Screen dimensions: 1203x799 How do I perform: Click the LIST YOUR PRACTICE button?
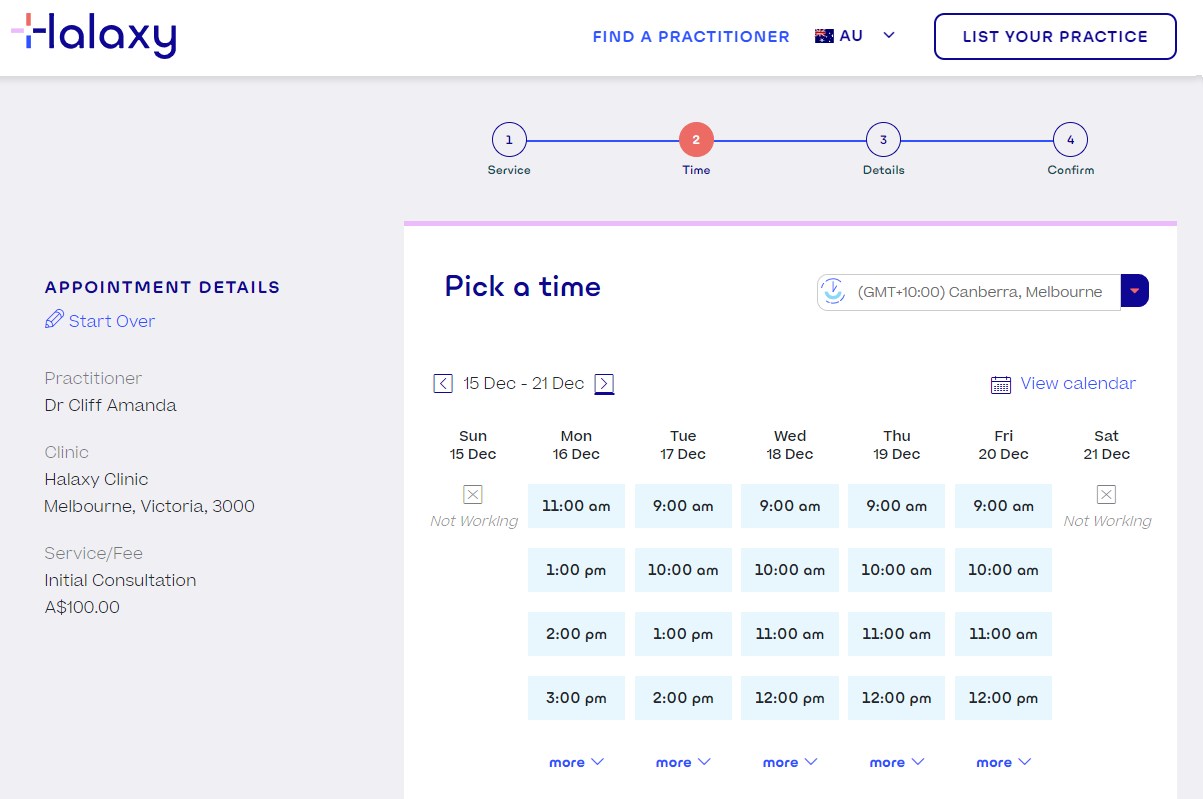[x=1054, y=36]
